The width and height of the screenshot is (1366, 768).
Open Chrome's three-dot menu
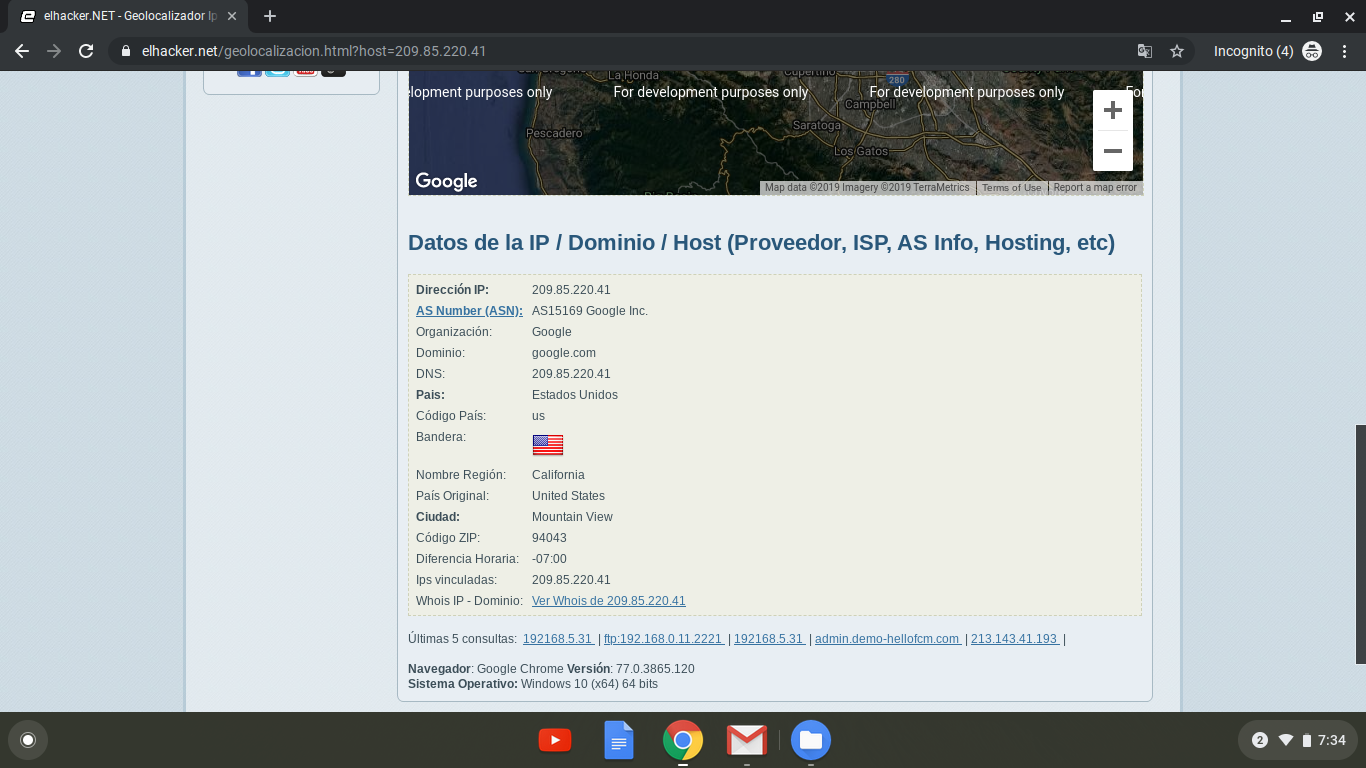pos(1344,51)
